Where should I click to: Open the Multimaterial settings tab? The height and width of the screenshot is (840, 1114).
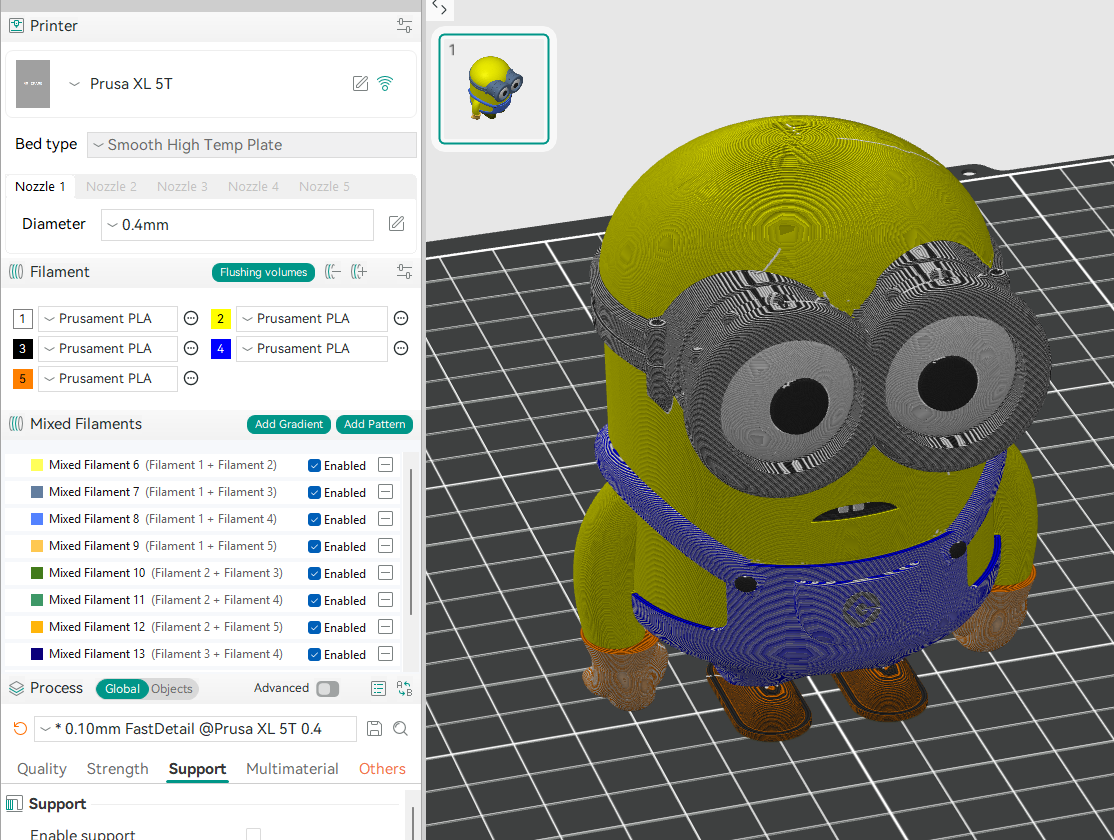292,769
